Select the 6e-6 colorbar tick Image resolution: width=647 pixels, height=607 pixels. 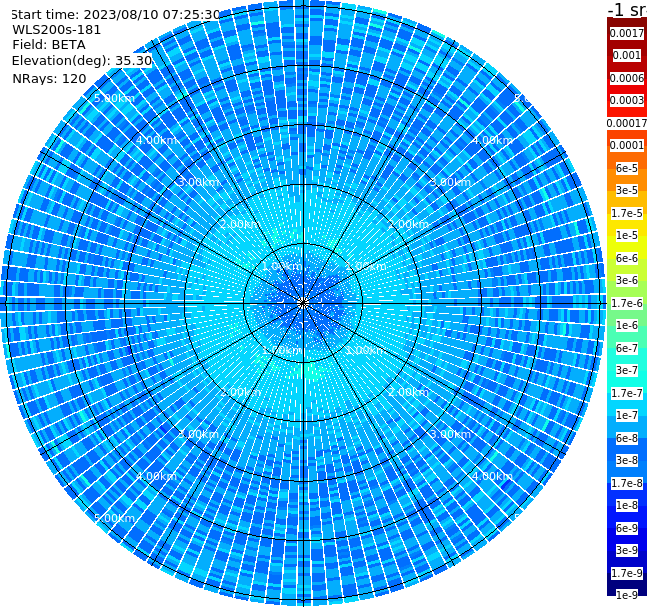[627, 258]
